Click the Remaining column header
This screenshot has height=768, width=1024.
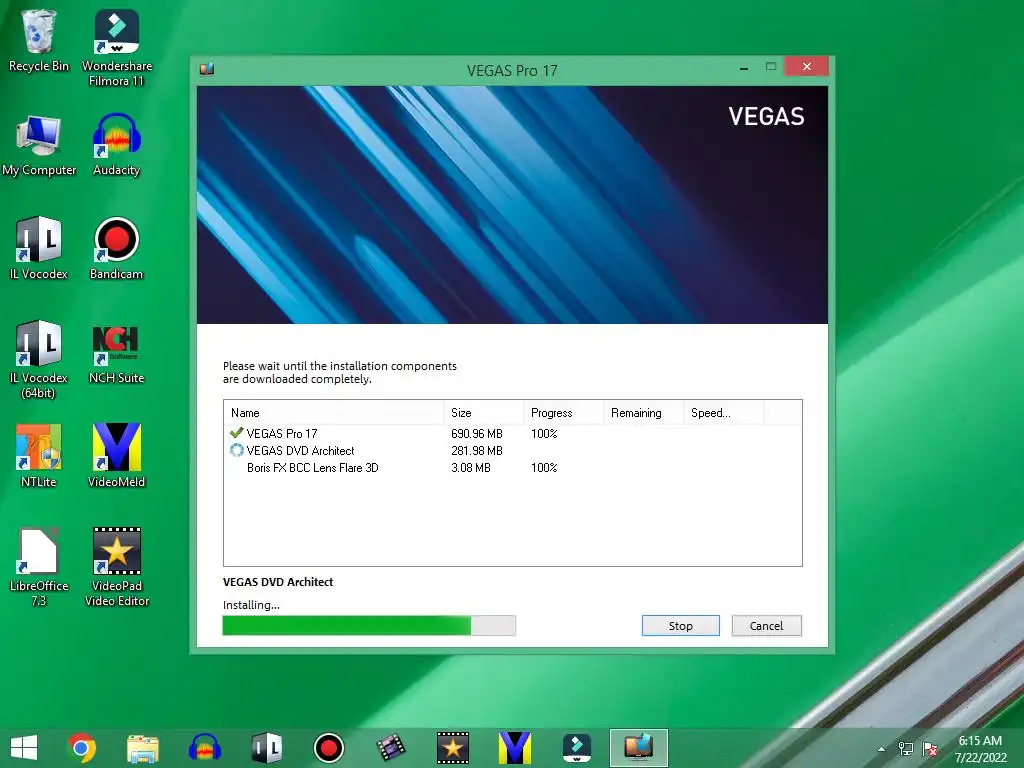click(644, 413)
